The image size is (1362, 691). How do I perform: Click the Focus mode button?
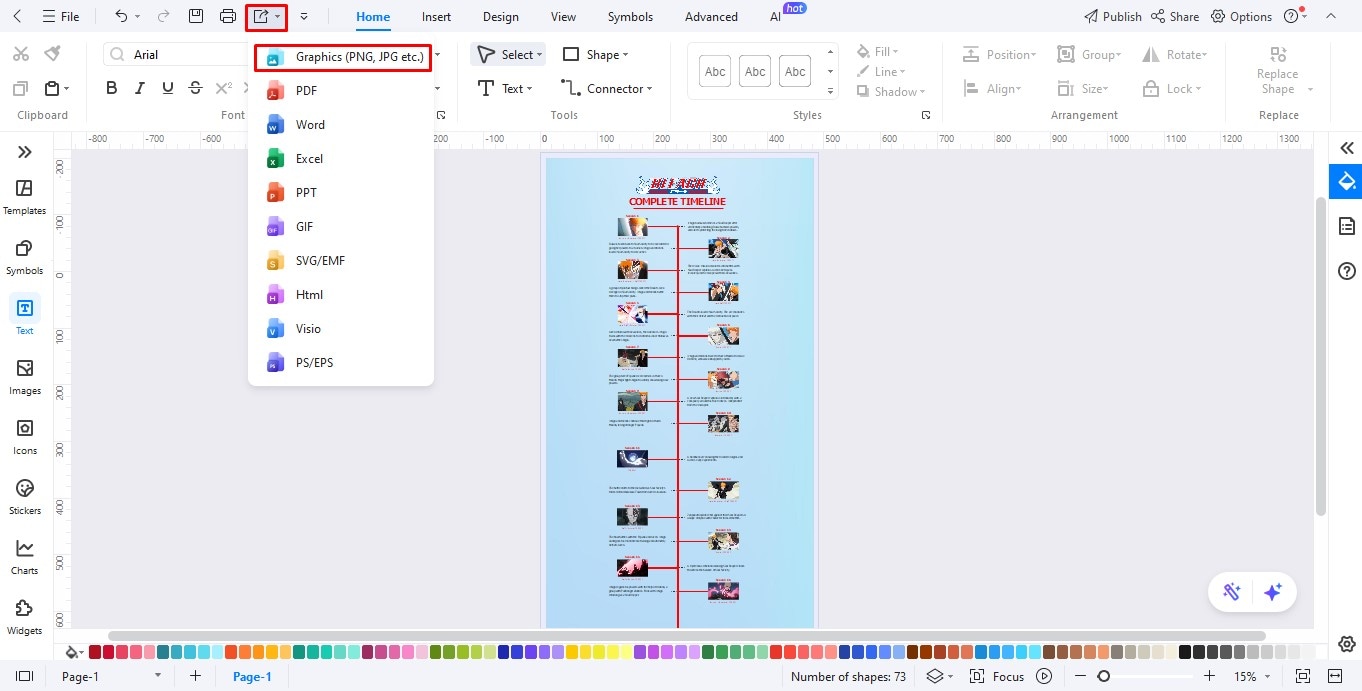(x=997, y=677)
